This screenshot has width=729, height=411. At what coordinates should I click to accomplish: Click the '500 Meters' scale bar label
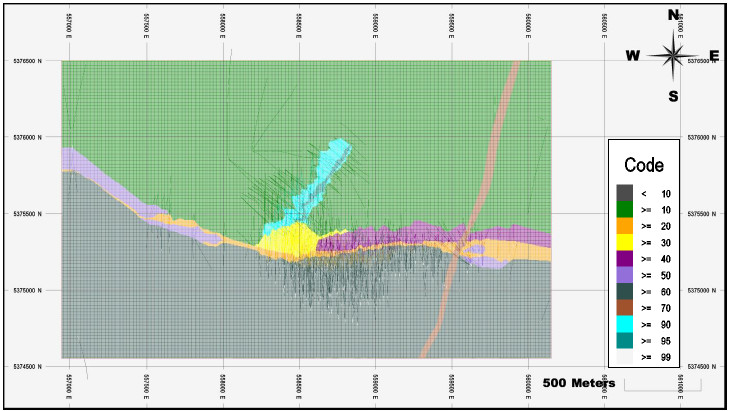point(579,383)
